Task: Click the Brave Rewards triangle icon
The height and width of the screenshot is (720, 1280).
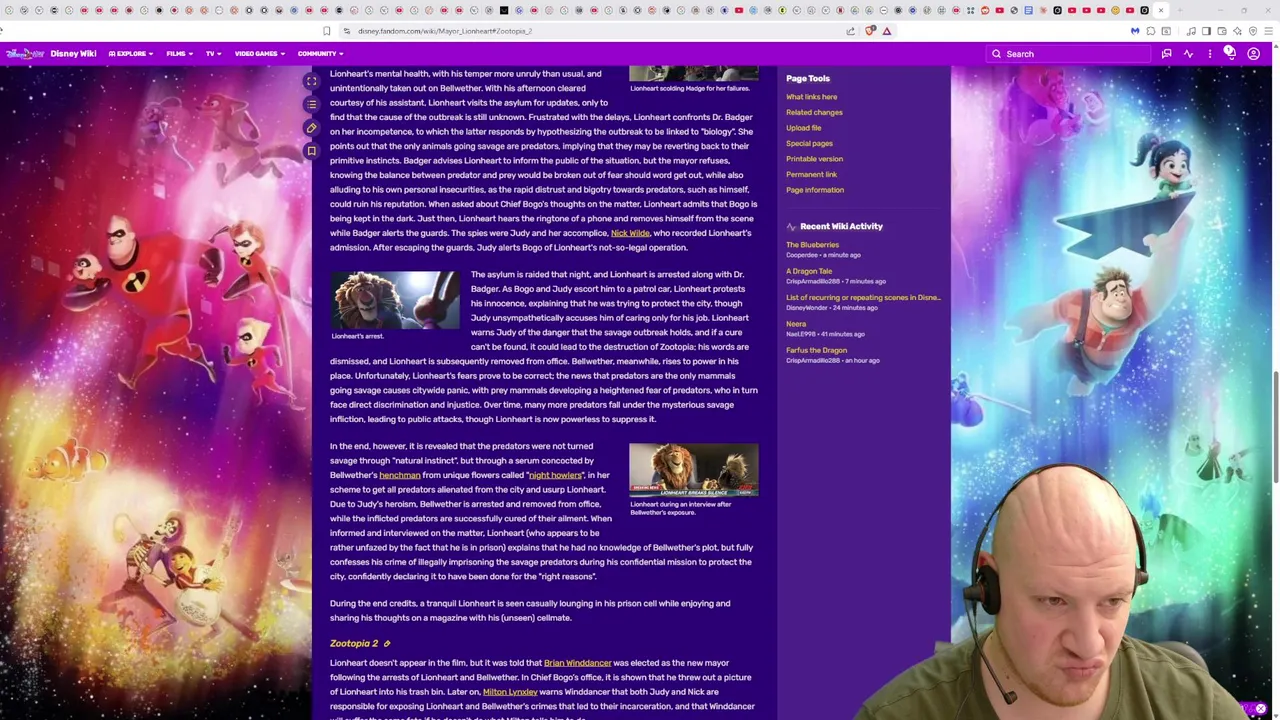Action: pos(887,31)
